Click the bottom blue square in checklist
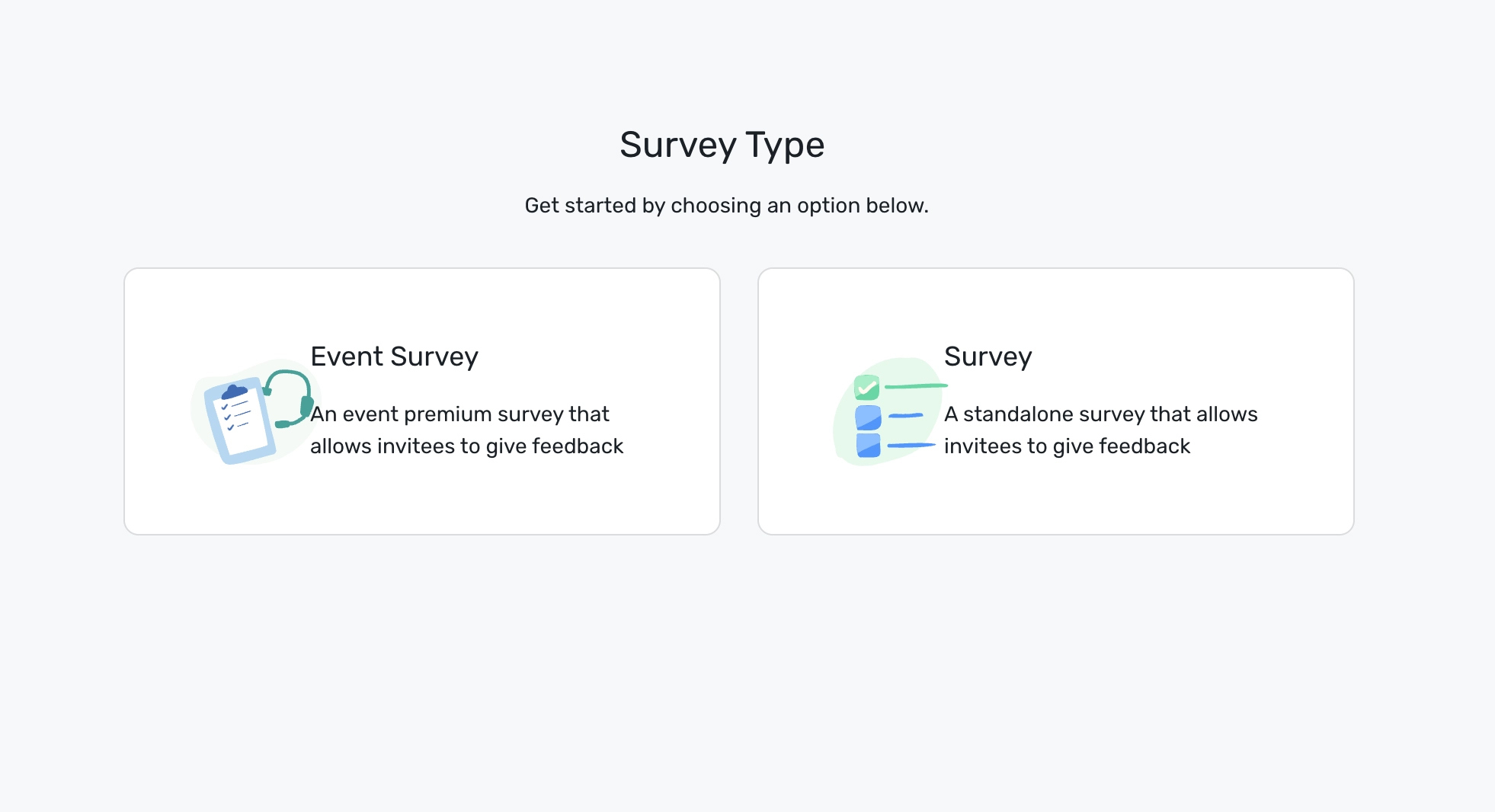Screen dimensions: 1495x812 868,445
